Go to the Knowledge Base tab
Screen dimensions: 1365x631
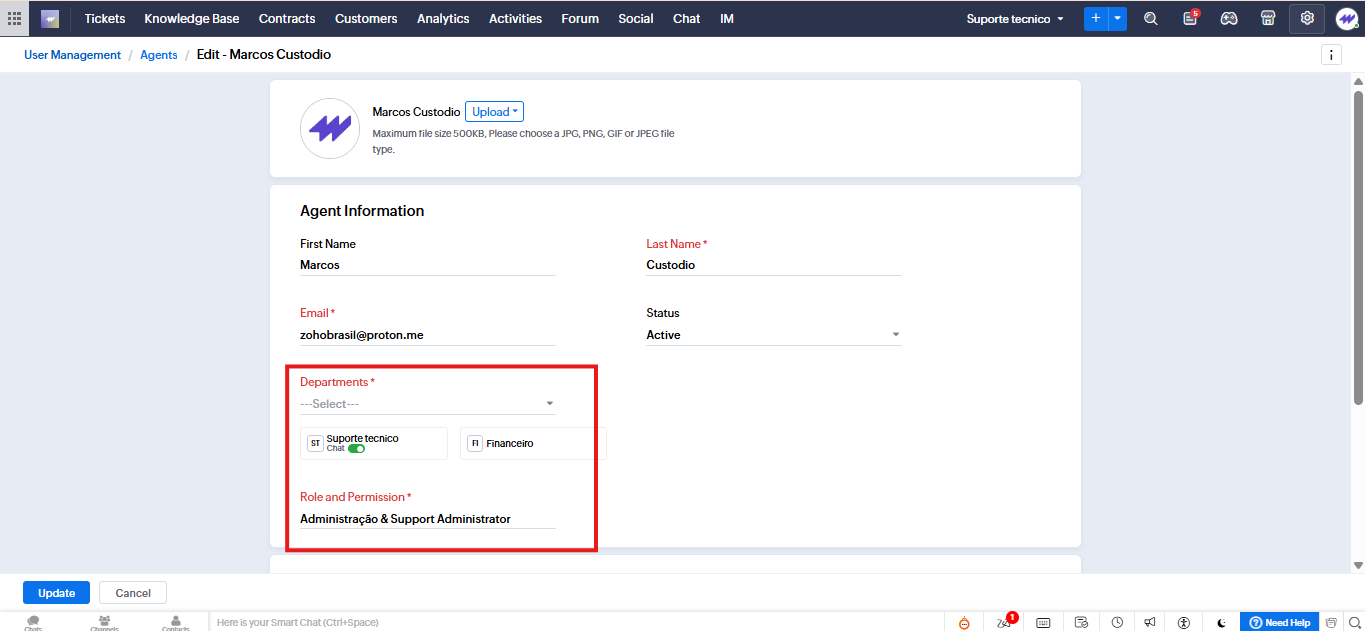click(191, 19)
